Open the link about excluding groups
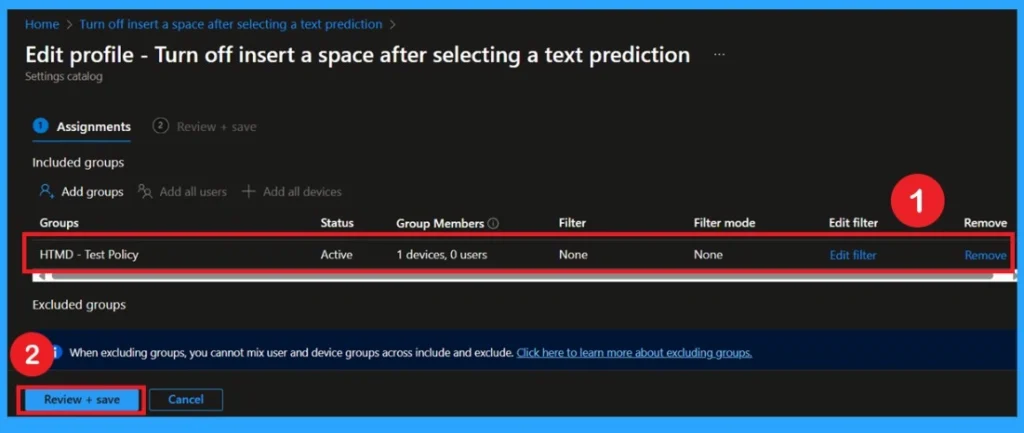Screen dimensions: 1024x433 (634, 352)
